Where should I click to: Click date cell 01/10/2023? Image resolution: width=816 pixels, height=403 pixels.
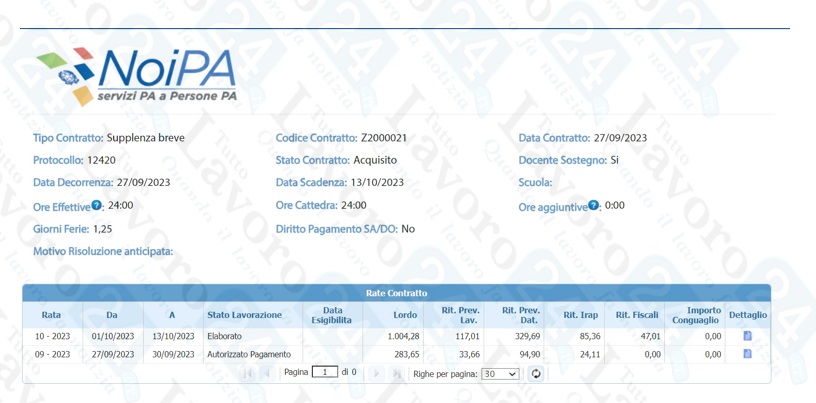112,336
